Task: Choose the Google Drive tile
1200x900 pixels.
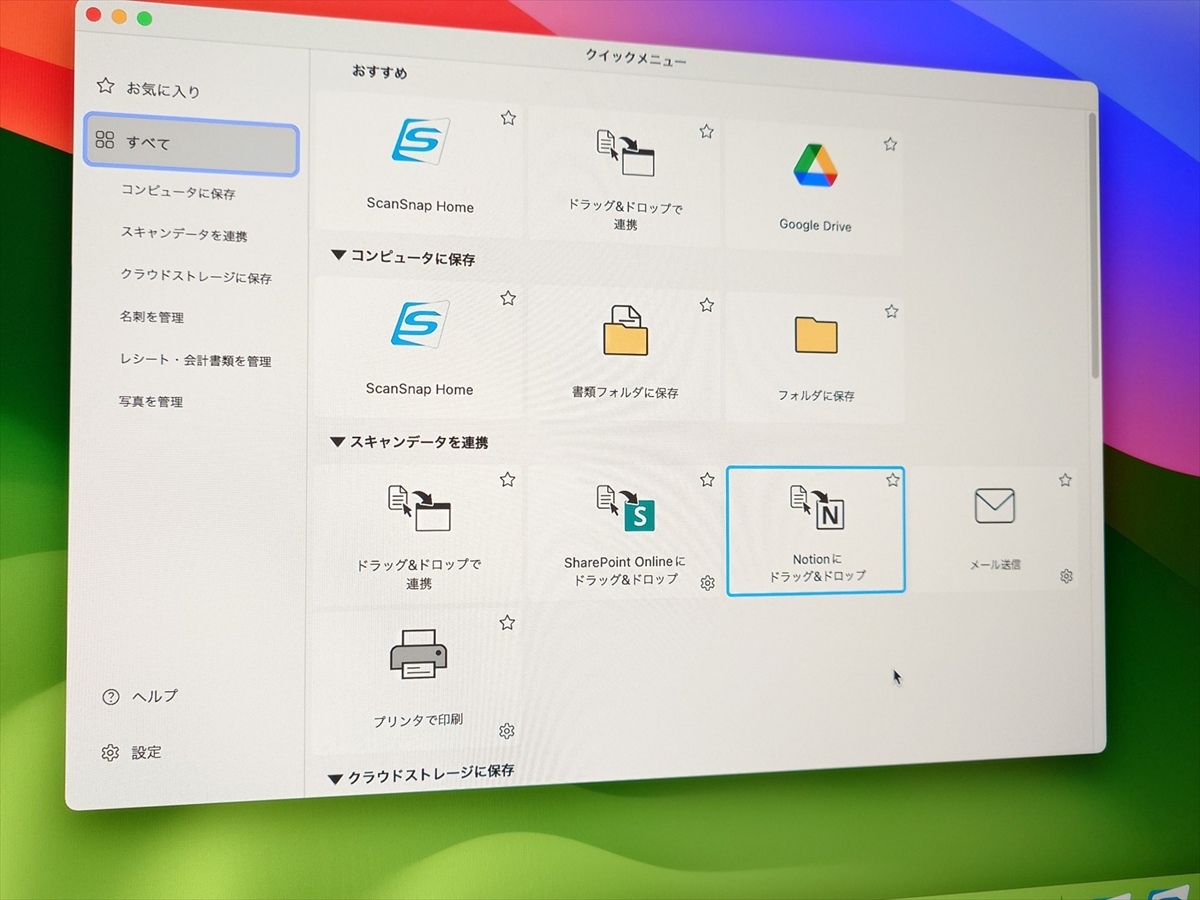Action: pyautogui.click(x=814, y=188)
